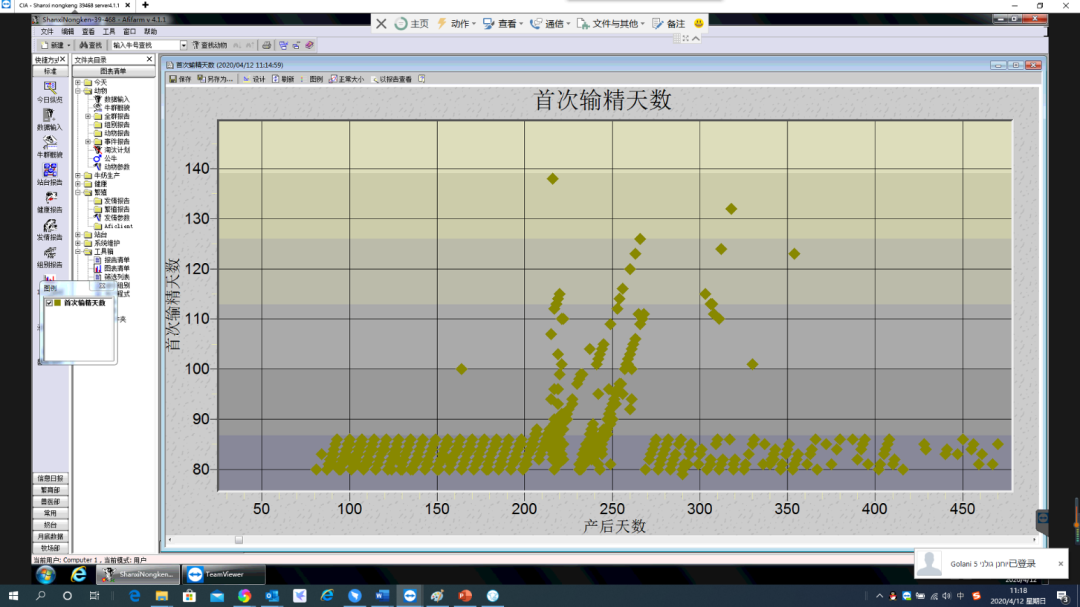1080x607 pixels.
Task: Select 图表清单 tree item under 工具箱
Action: [116, 269]
